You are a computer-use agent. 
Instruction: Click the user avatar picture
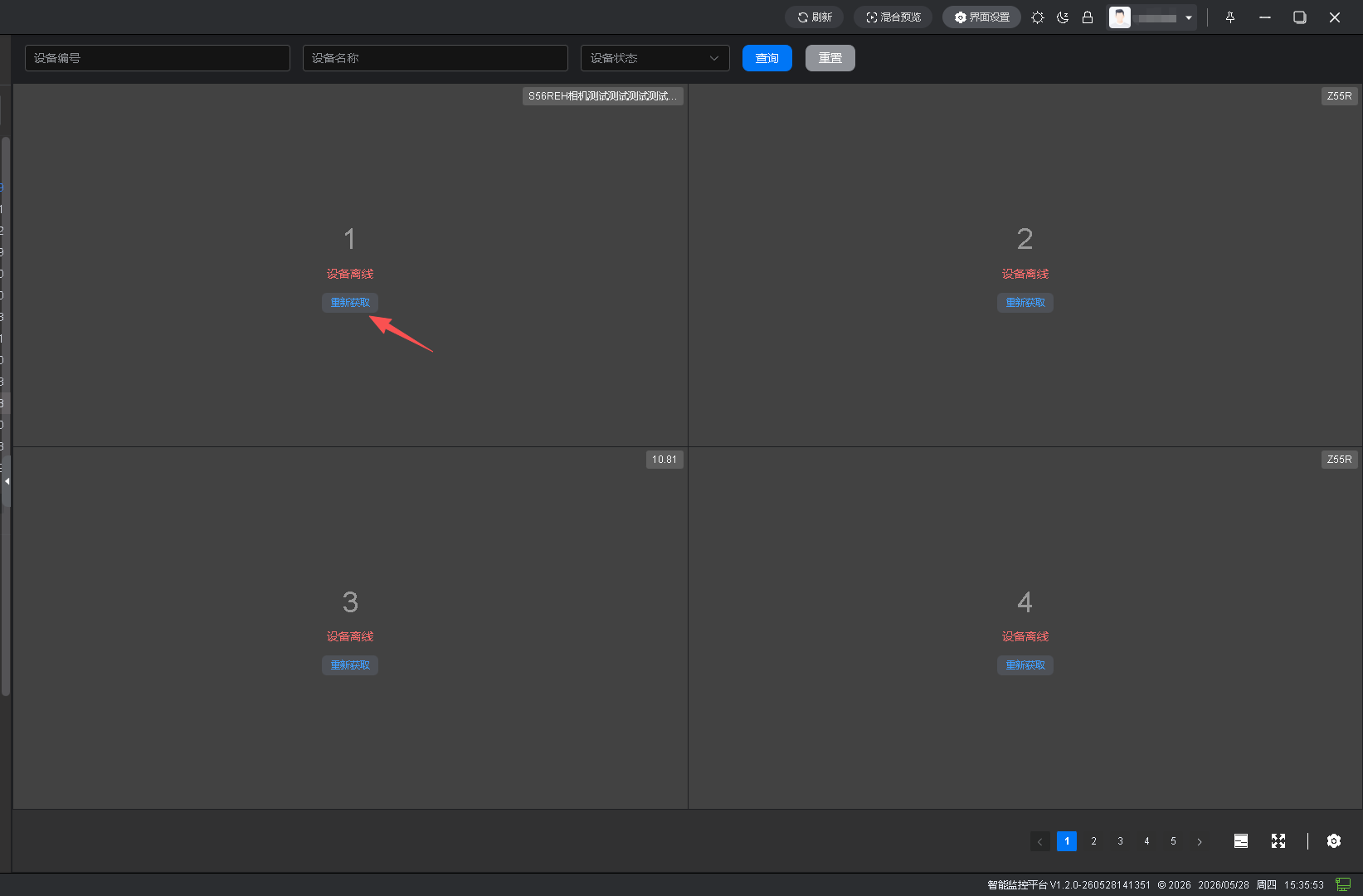[x=1120, y=17]
